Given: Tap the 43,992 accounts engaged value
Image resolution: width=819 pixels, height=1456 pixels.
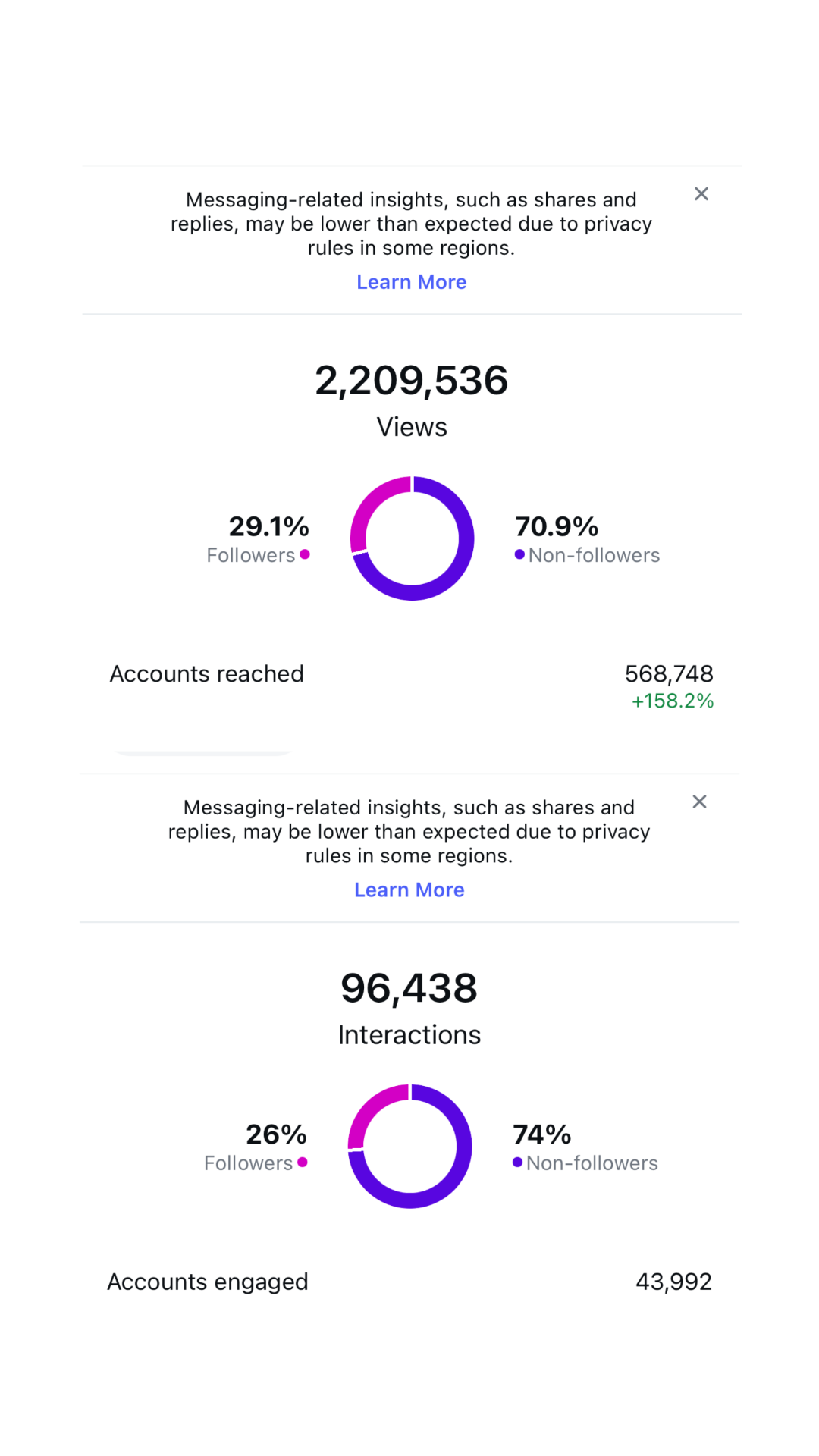Looking at the screenshot, I should click(673, 1282).
